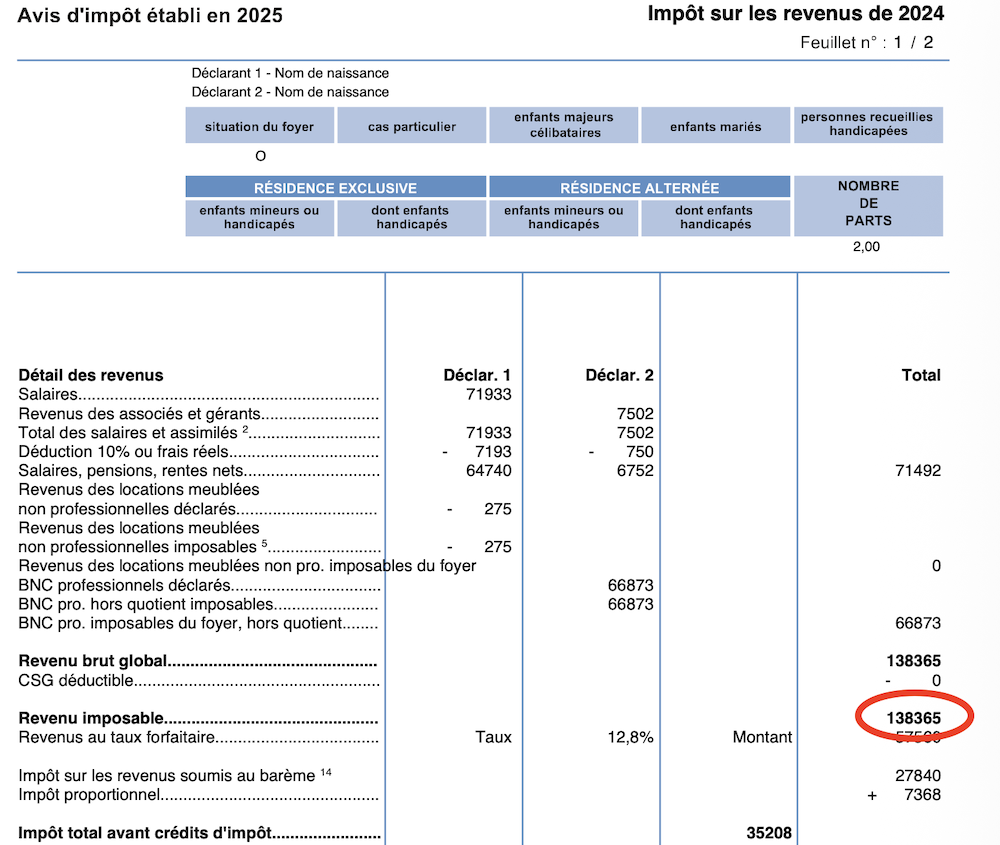Click the 'enfants mariés' header cell
This screenshot has height=845, width=1000.
pyautogui.click(x=715, y=124)
